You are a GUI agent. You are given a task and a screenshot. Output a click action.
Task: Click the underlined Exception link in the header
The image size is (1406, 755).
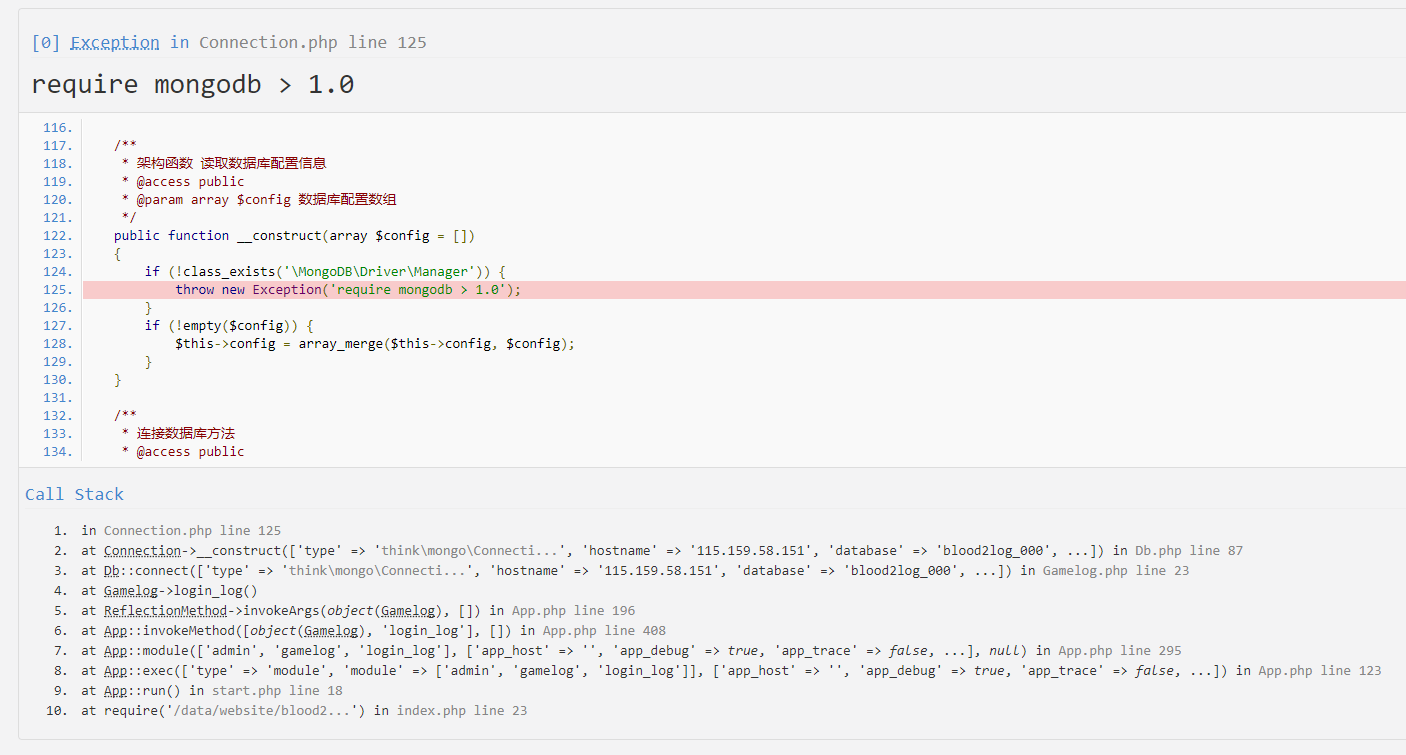click(x=114, y=42)
